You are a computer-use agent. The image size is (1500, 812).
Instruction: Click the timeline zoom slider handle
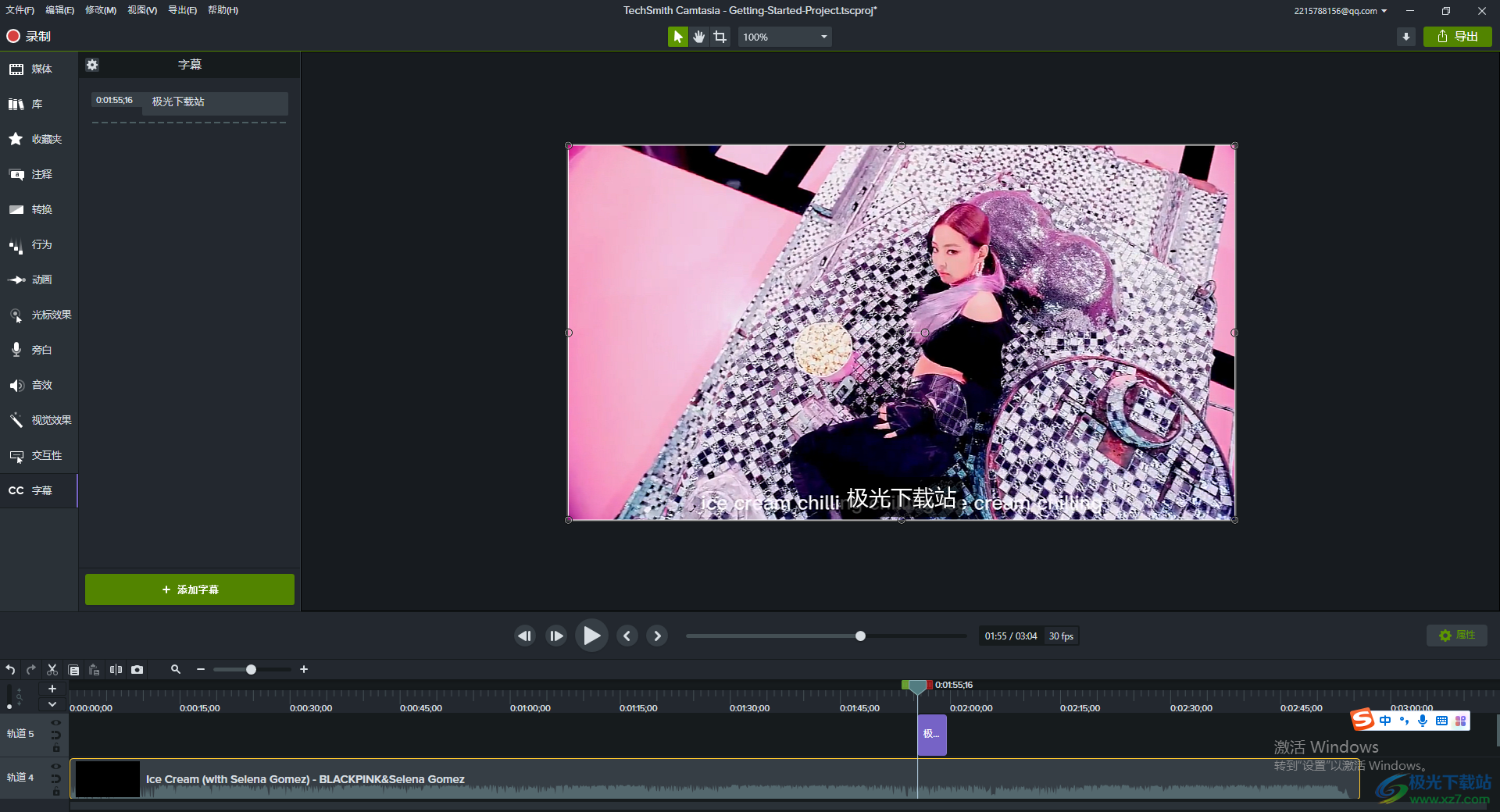pyautogui.click(x=251, y=670)
